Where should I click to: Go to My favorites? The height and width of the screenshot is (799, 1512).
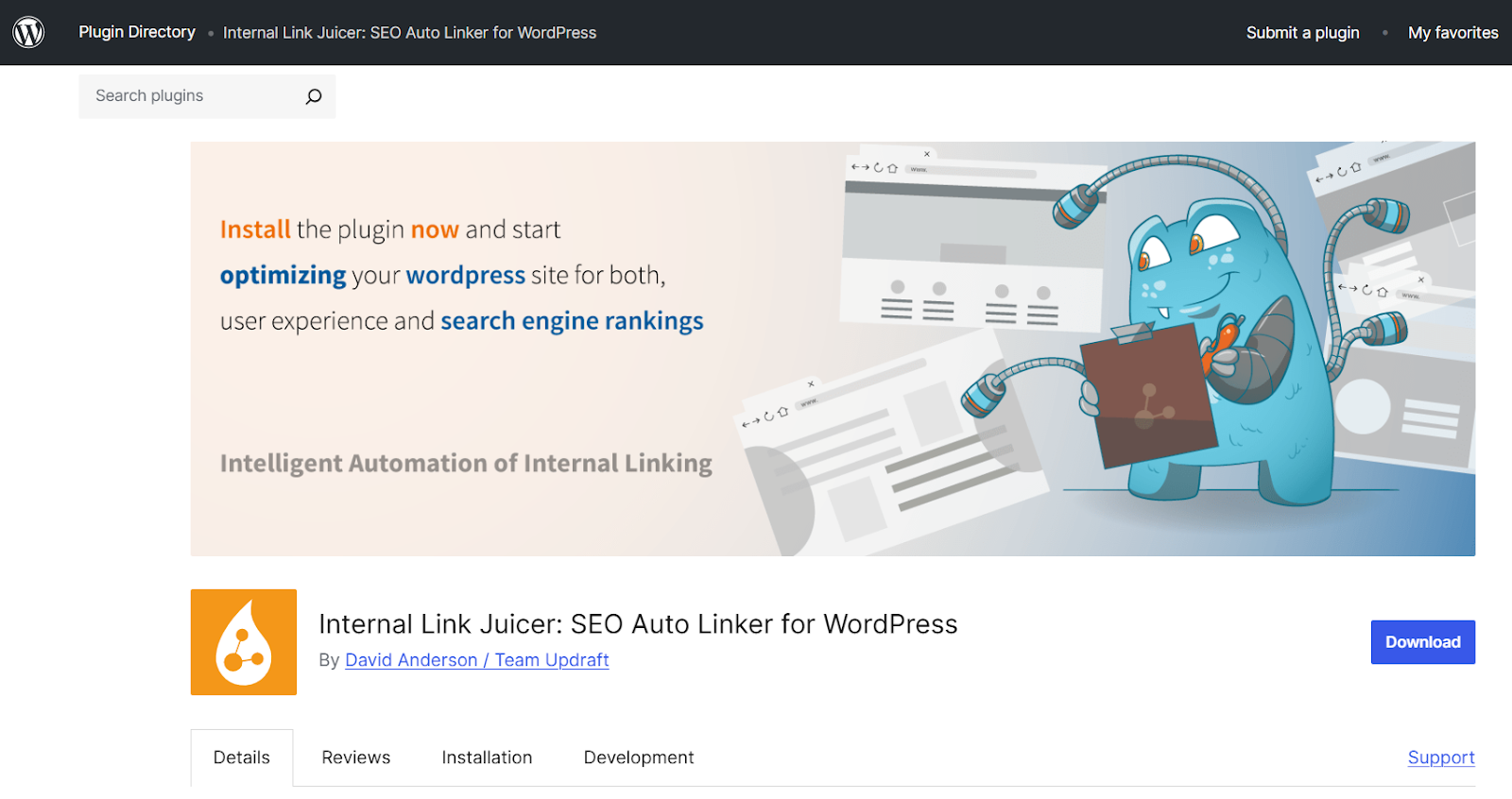[x=1452, y=33]
